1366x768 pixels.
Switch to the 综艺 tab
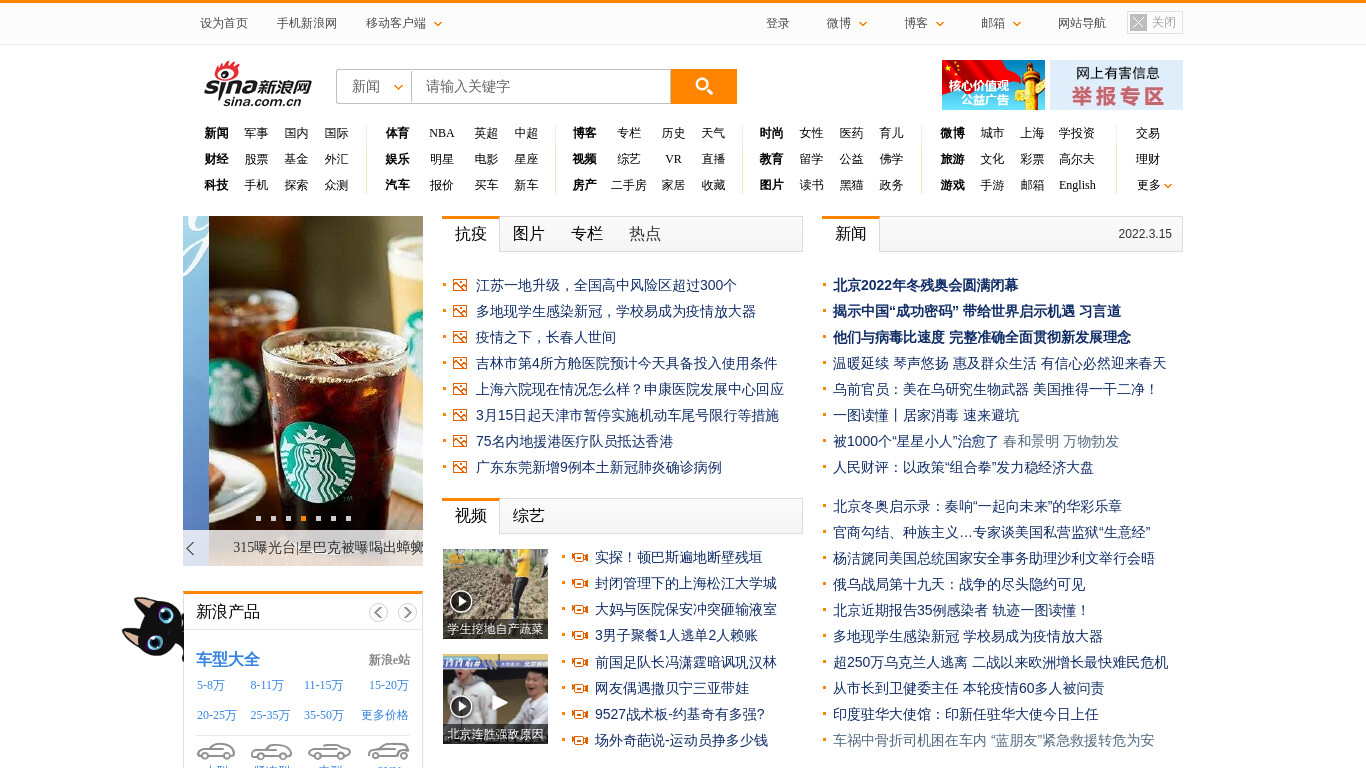point(529,516)
